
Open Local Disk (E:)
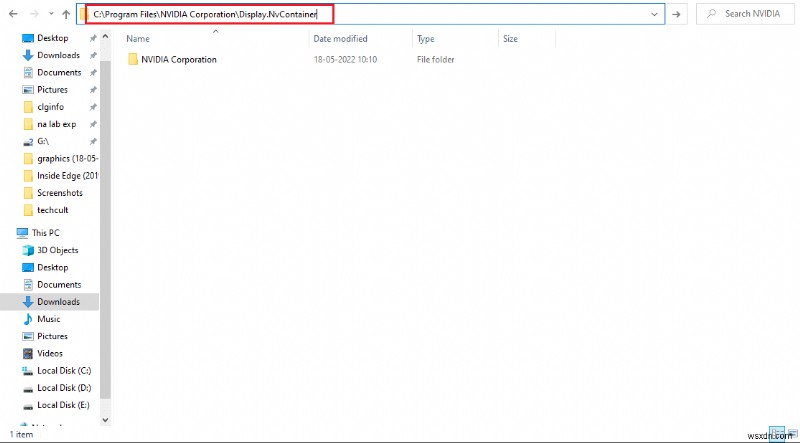63,405
